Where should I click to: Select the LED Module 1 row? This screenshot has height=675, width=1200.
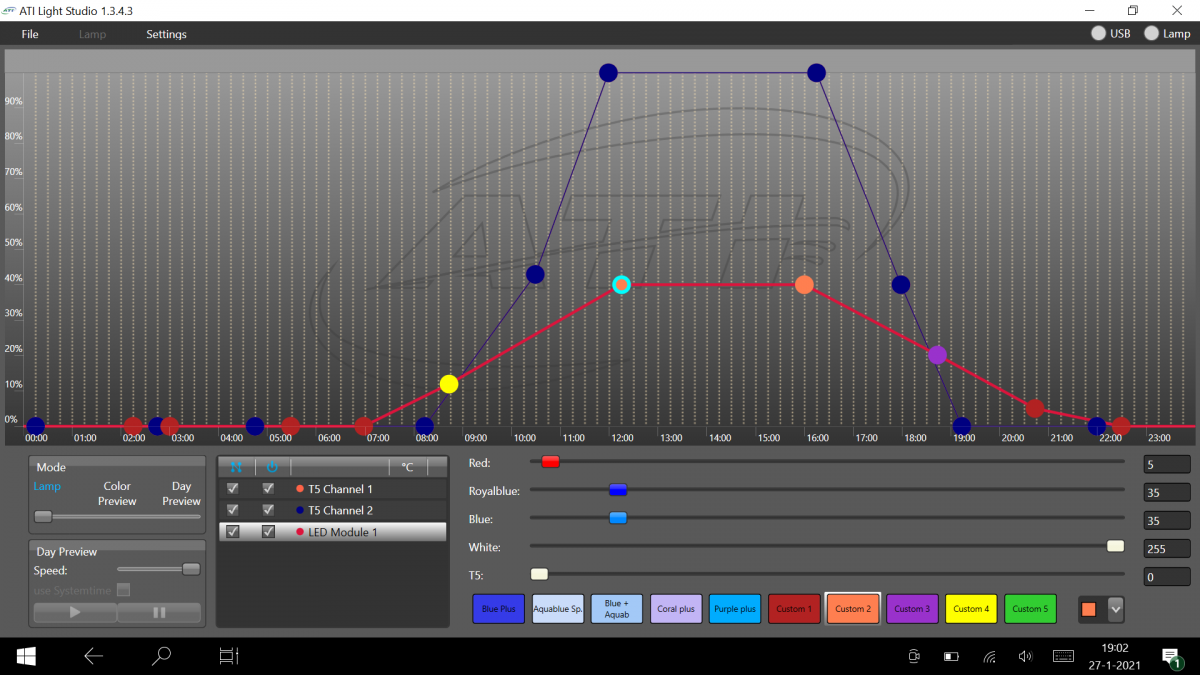332,532
